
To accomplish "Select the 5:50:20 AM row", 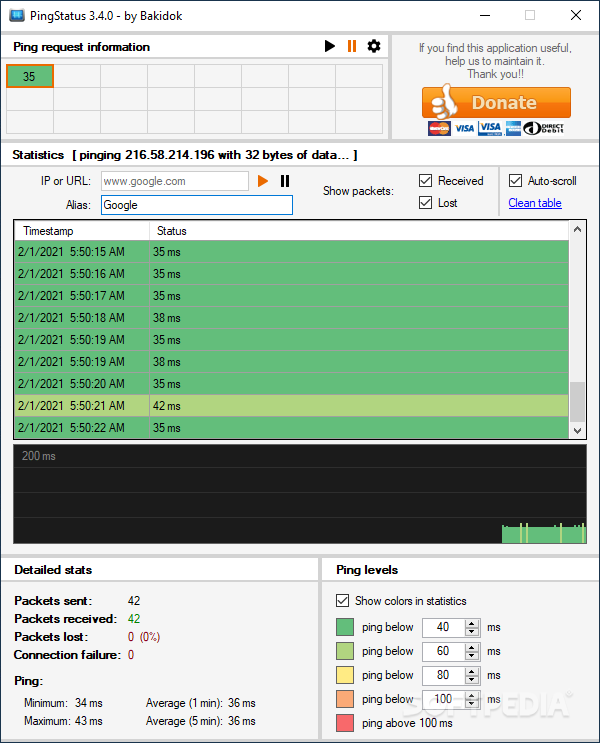I will [291, 384].
